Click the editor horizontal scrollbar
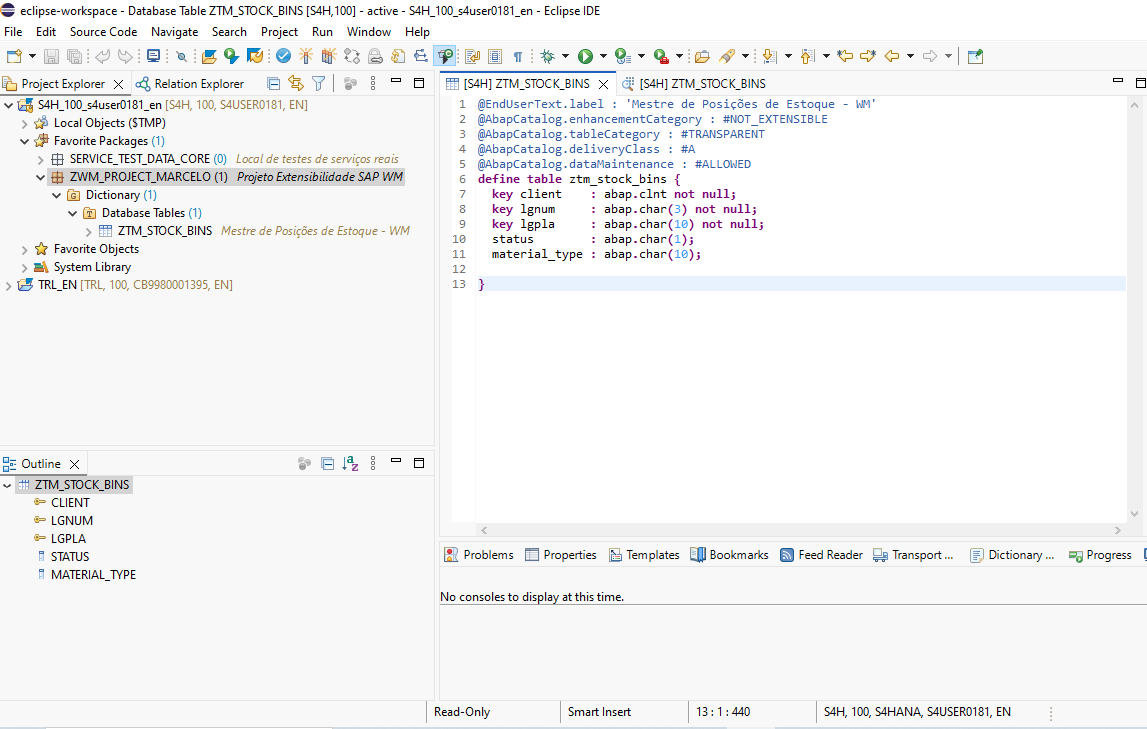This screenshot has width=1147, height=729. click(800, 530)
